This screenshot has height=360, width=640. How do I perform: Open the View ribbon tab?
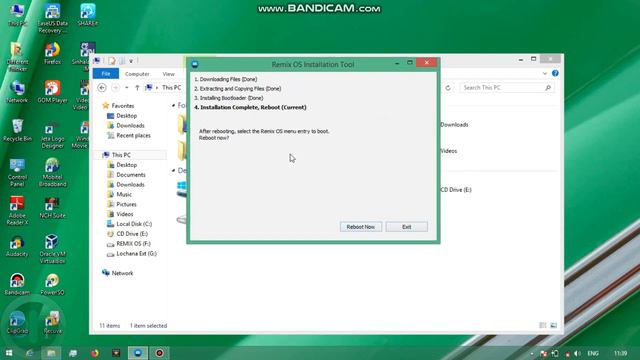(169, 74)
